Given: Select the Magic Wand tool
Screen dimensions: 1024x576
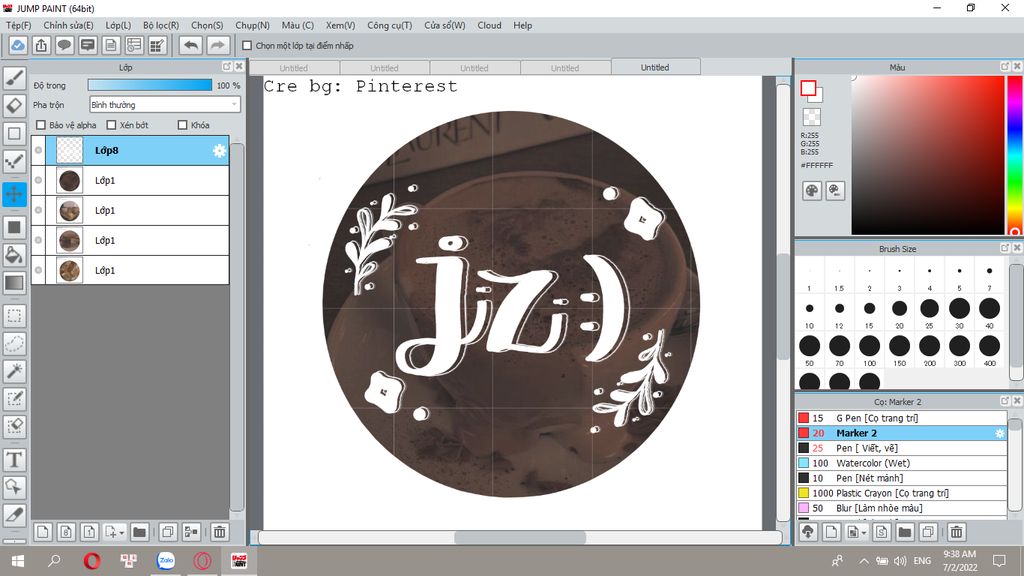Looking at the screenshot, I should click(14, 371).
